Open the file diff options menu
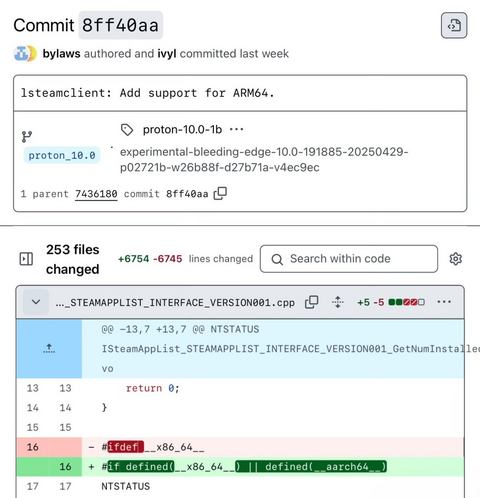This screenshot has height=498, width=480. tap(444, 302)
